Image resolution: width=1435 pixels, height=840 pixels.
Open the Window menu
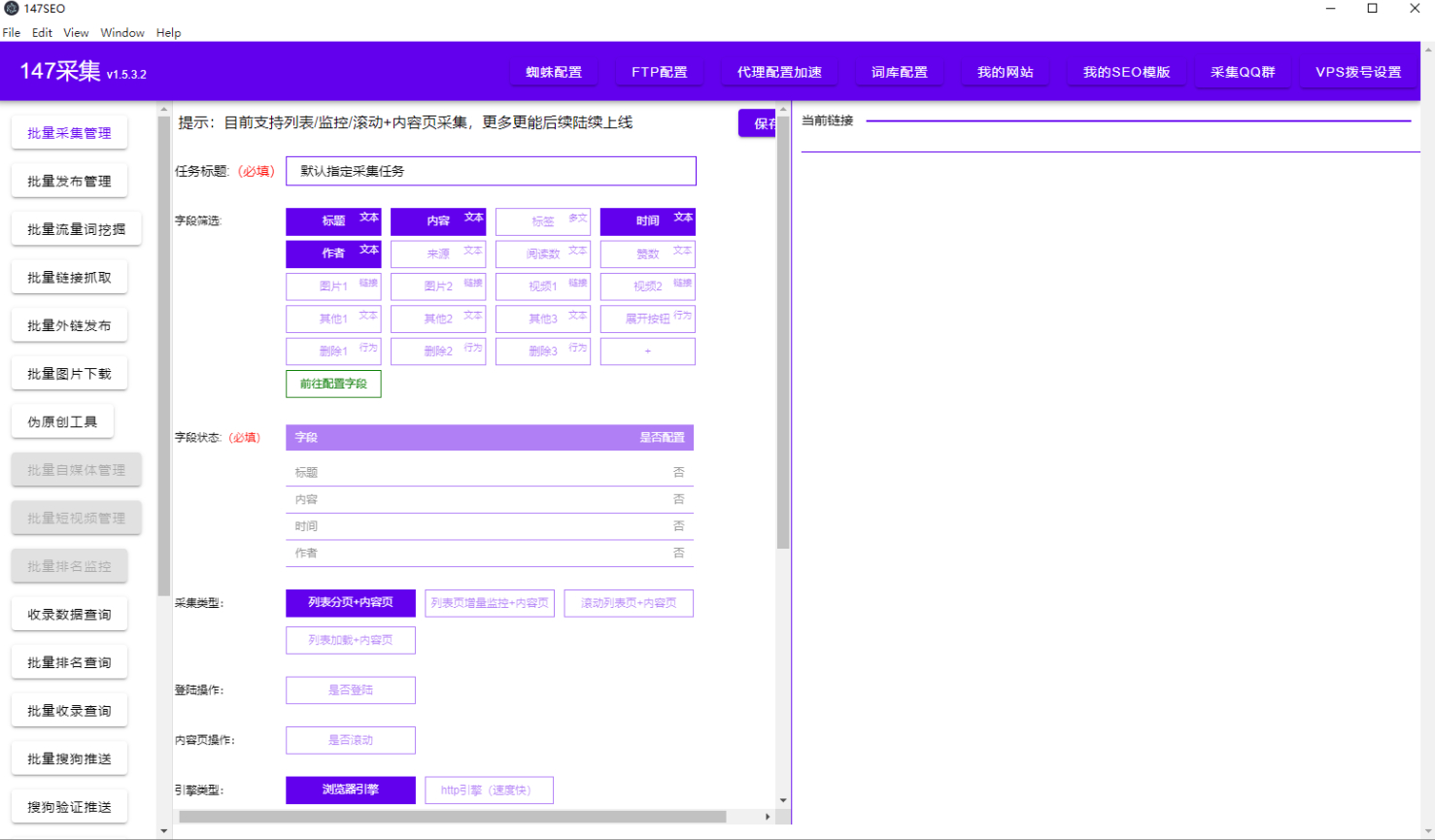pyautogui.click(x=122, y=33)
